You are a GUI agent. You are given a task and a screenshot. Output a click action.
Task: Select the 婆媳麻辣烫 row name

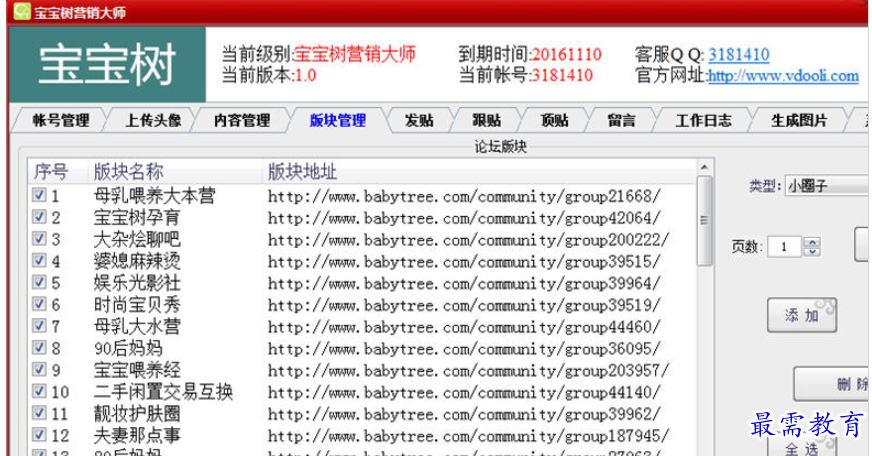137,261
